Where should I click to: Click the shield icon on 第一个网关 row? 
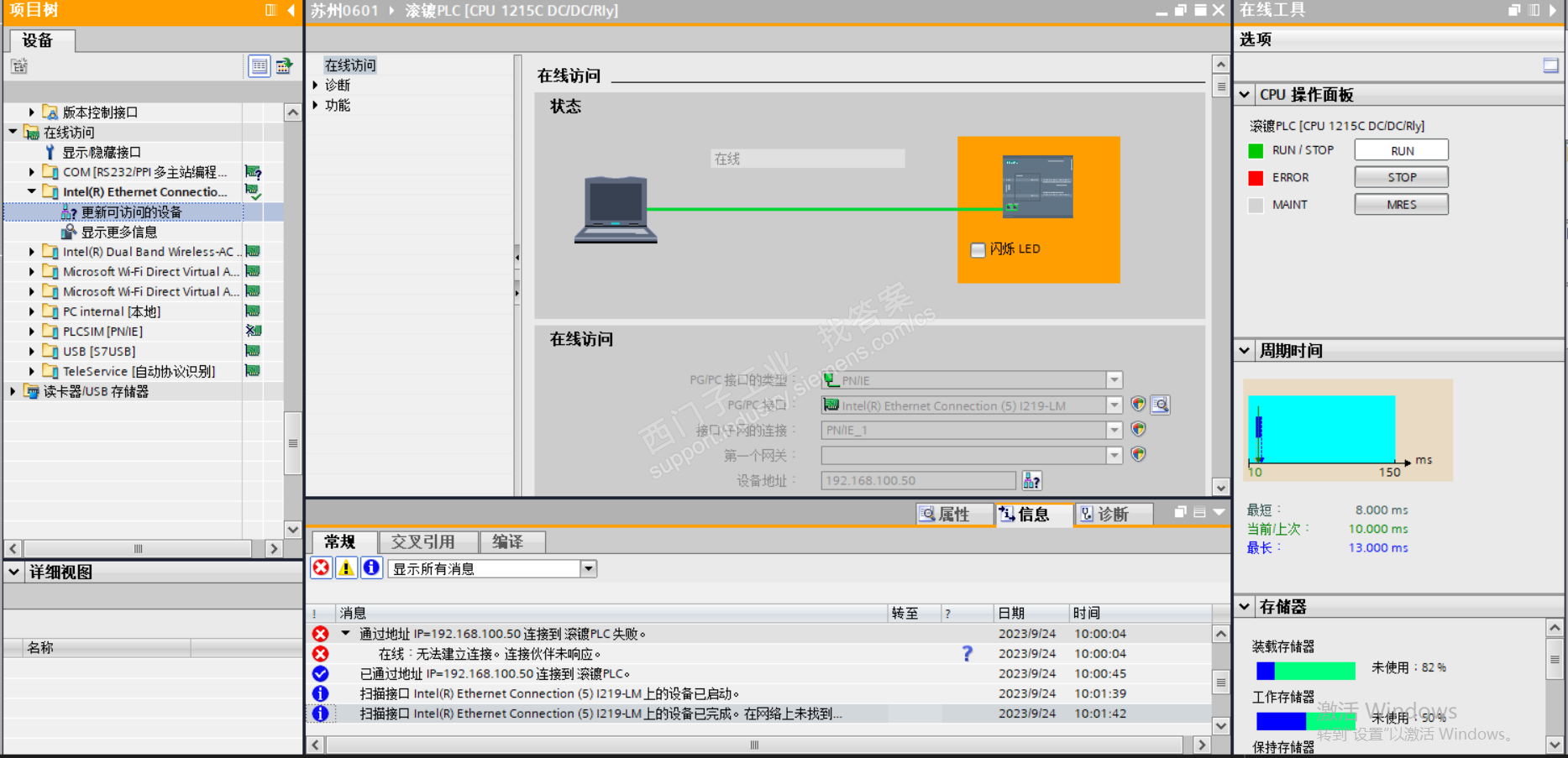click(x=1138, y=455)
